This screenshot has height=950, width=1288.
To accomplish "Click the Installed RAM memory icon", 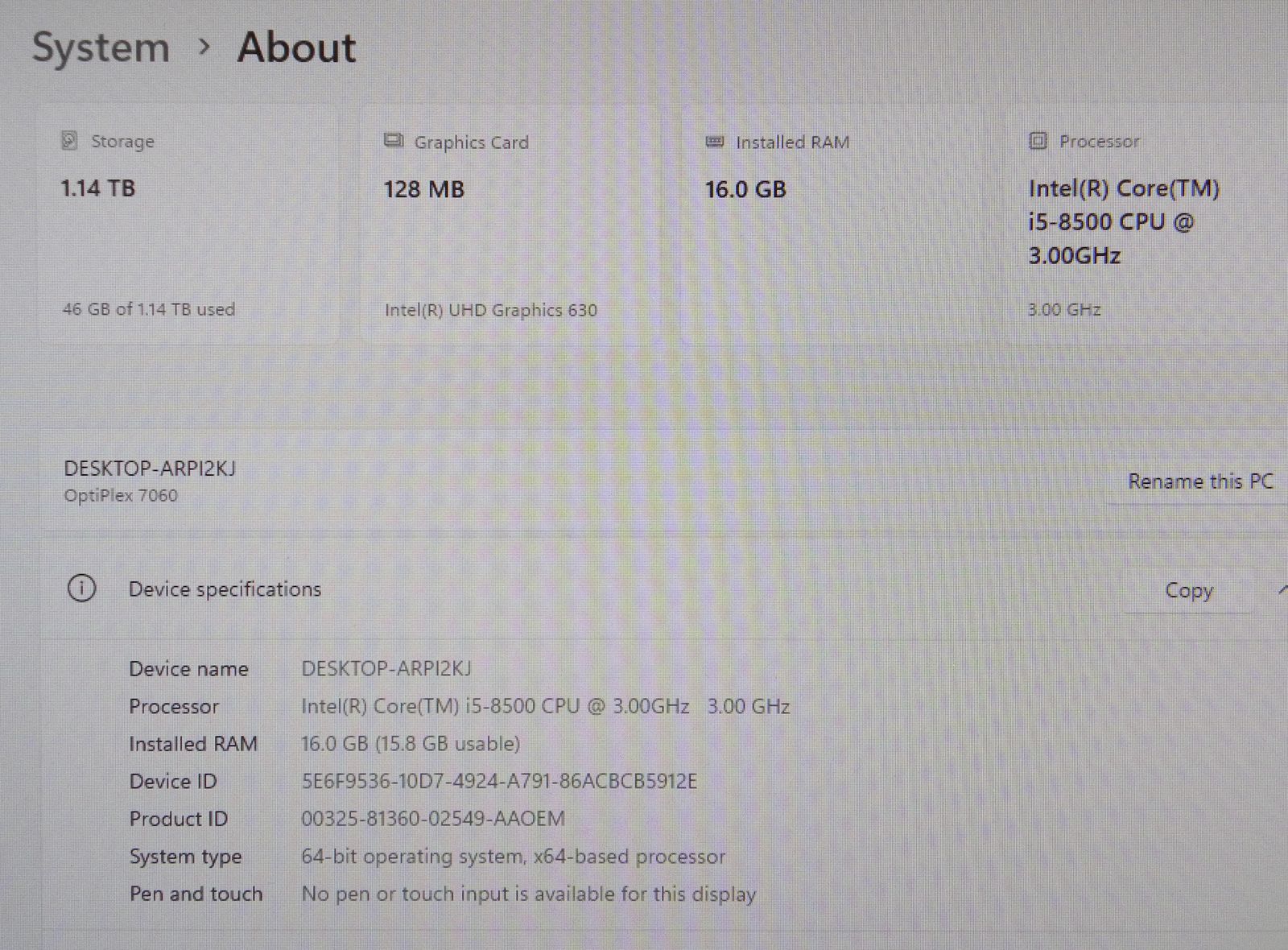I will point(714,142).
